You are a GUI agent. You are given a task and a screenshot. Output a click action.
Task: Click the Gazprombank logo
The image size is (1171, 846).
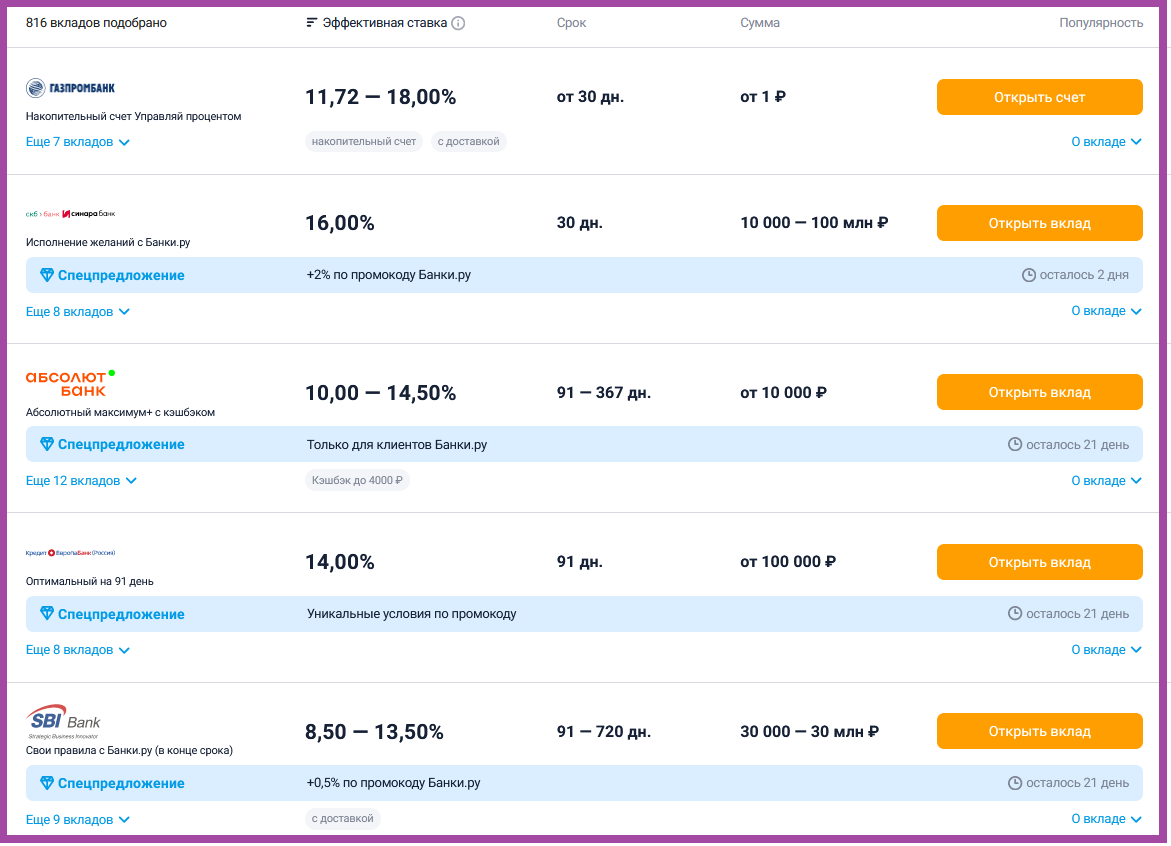coord(70,88)
